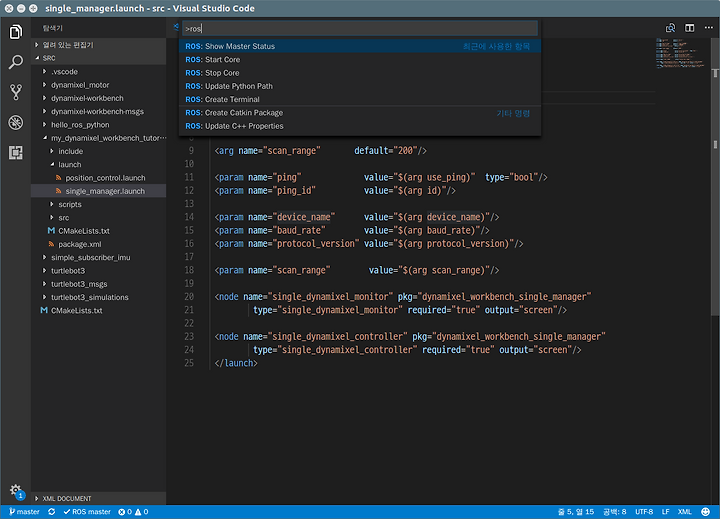Collapse the SRC workspace section
This screenshot has width=720, height=519.
[x=98, y=58]
